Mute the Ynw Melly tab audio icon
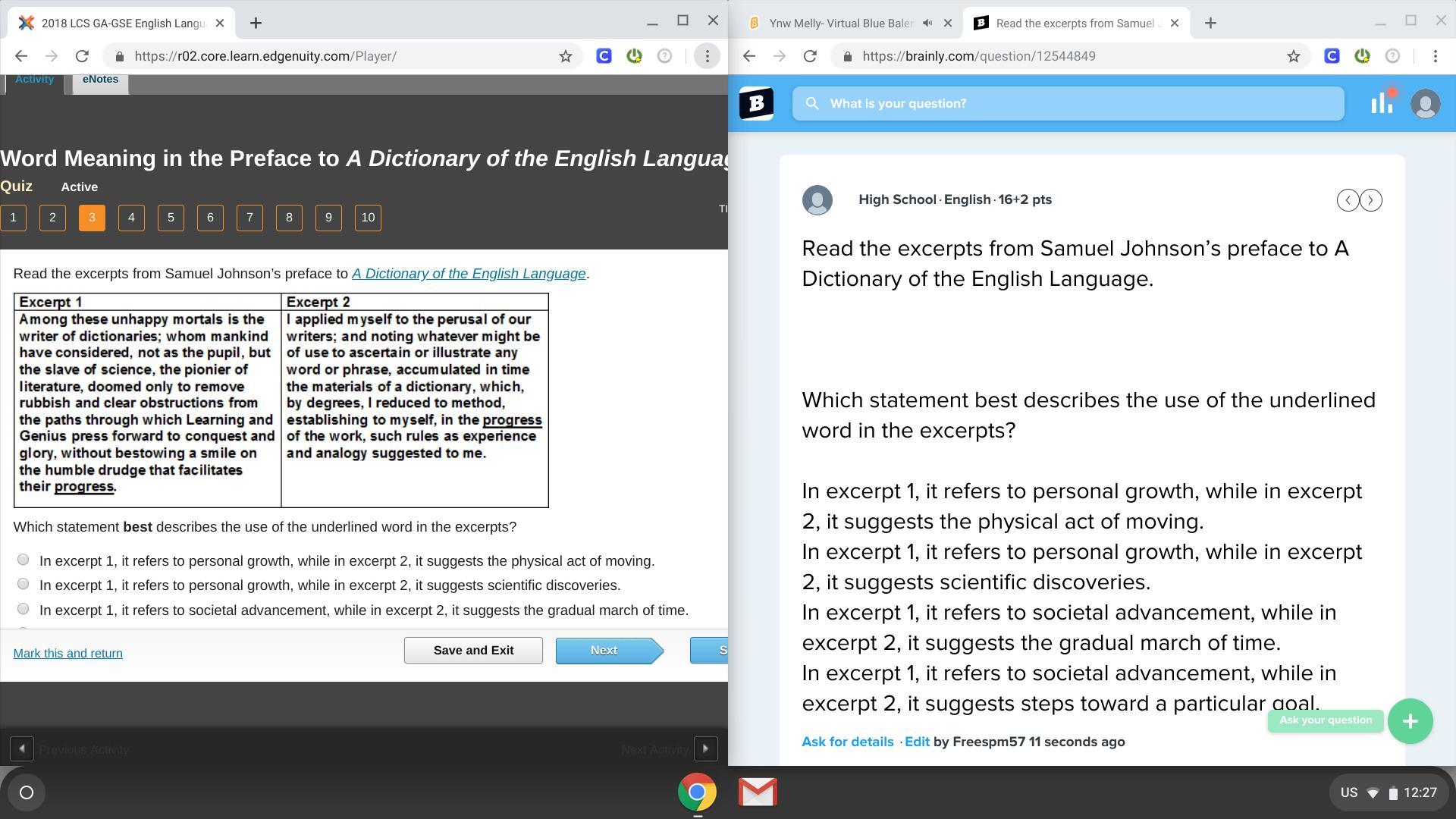 pos(927,24)
